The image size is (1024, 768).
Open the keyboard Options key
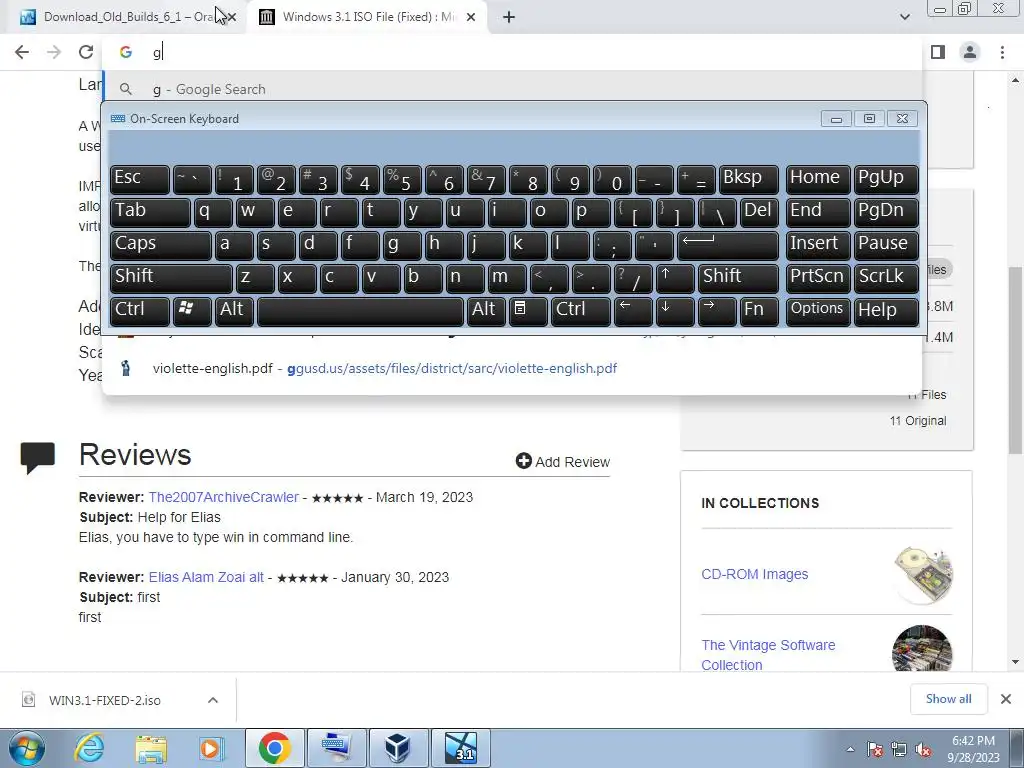818,311
